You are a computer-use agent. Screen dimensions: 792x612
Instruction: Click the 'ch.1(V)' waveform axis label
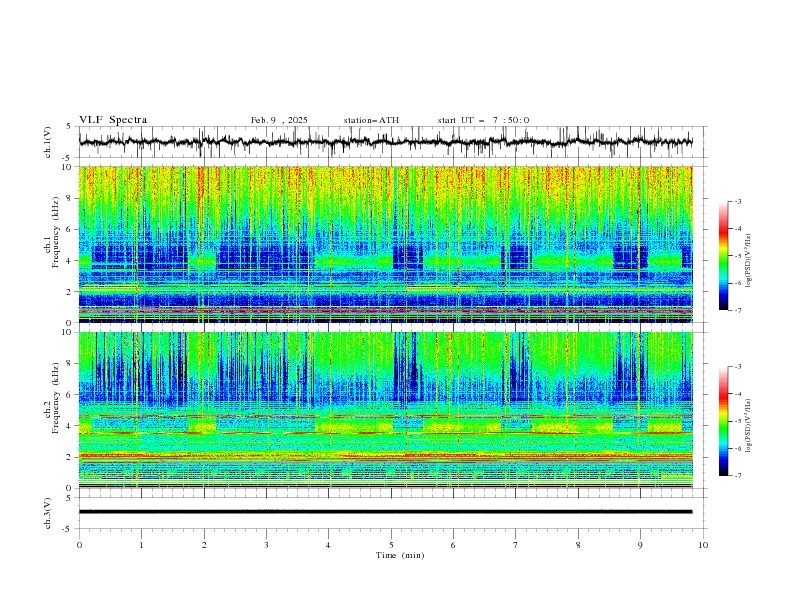(x=48, y=142)
